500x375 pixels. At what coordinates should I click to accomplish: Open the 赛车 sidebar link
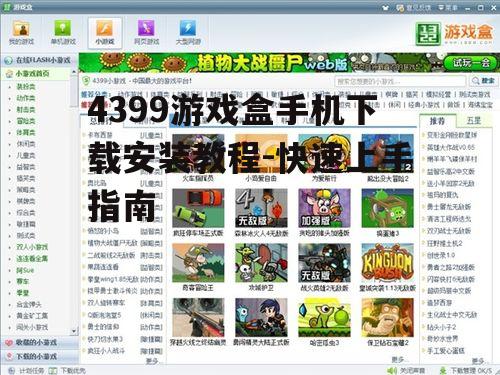(23, 281)
